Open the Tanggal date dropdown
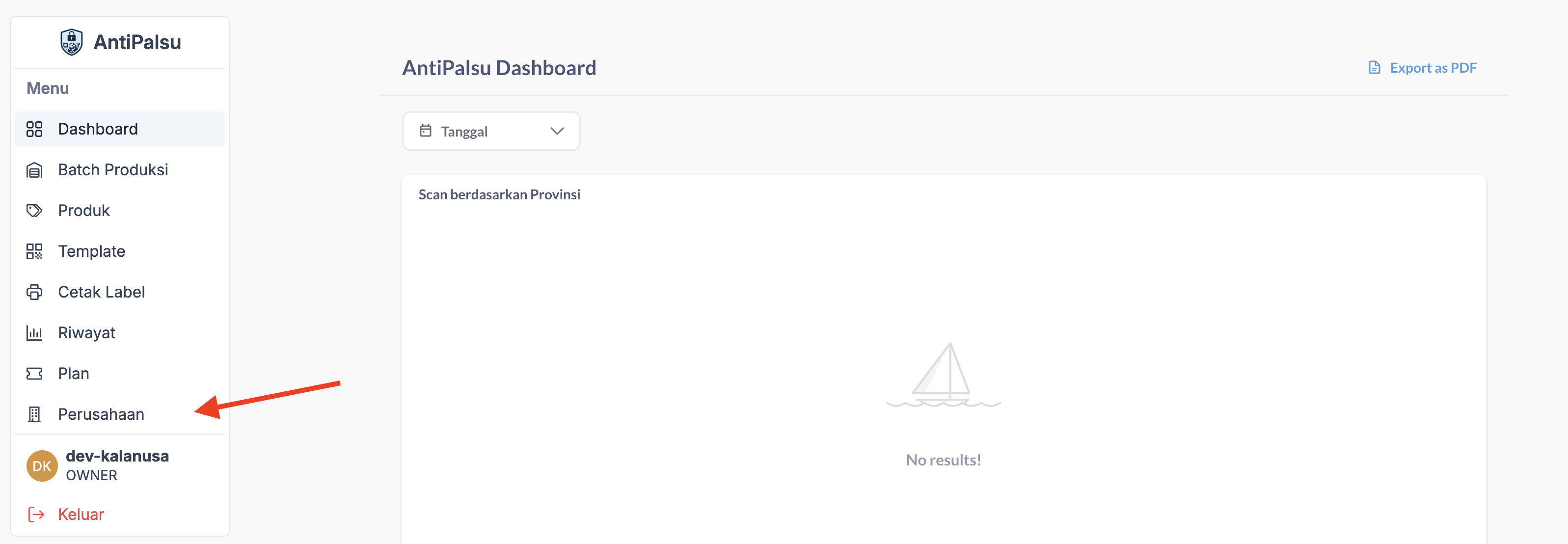 [490, 132]
